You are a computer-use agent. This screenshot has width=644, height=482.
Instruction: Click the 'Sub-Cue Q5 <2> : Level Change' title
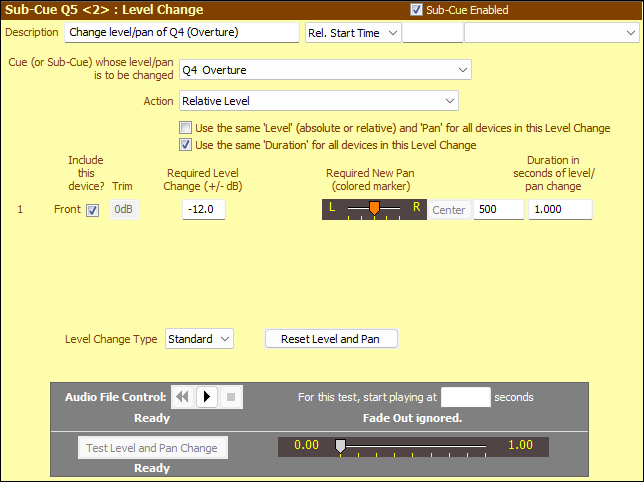[104, 9]
